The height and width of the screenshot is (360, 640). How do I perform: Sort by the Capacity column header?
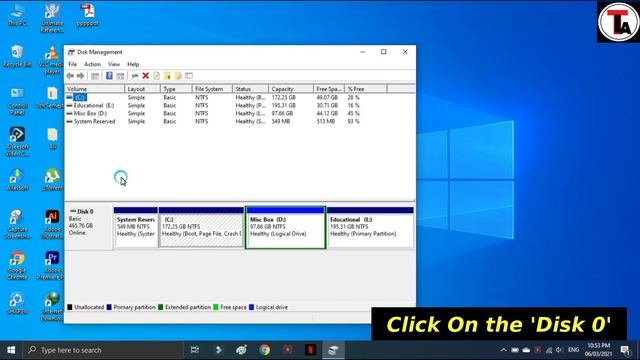(x=291, y=89)
